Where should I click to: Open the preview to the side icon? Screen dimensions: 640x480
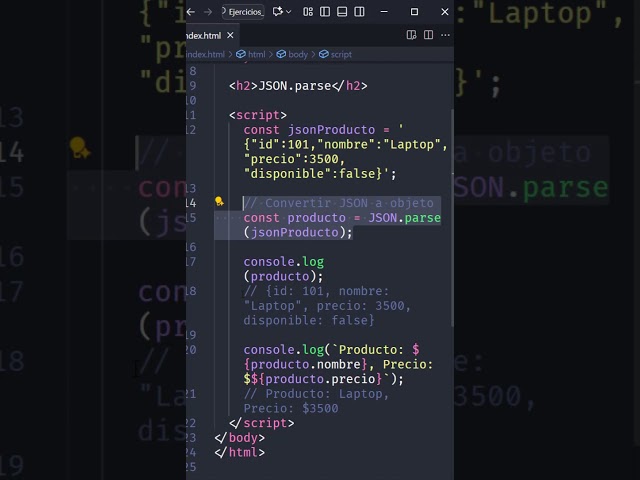tap(411, 35)
